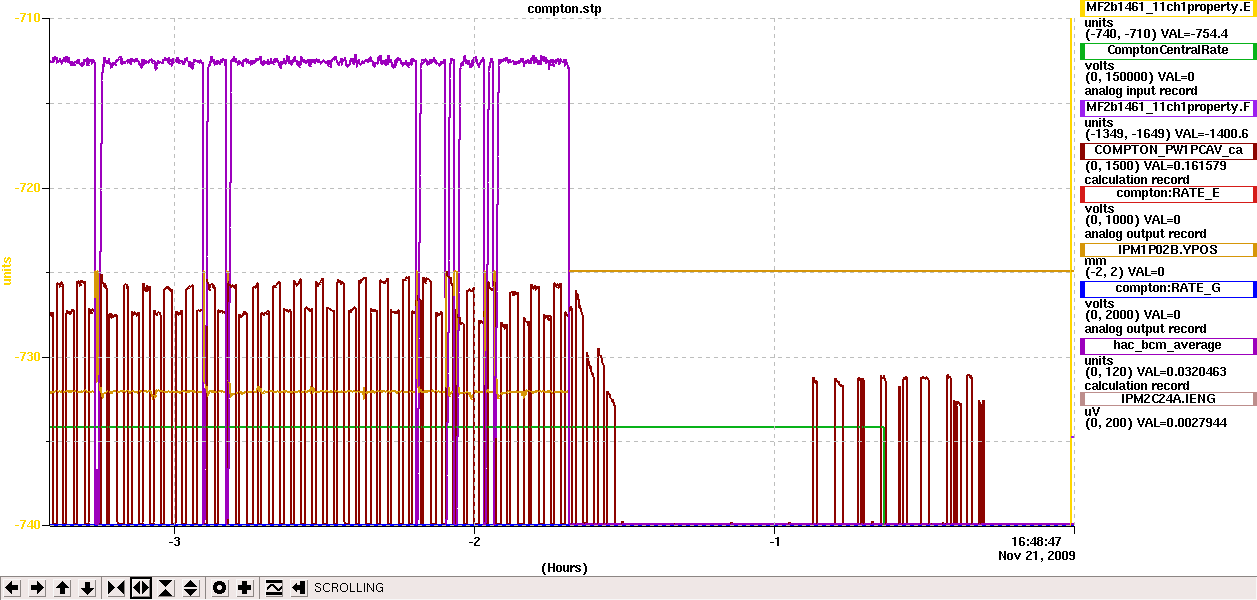
Task: Click the -2 hours tick label
Action: (474, 541)
